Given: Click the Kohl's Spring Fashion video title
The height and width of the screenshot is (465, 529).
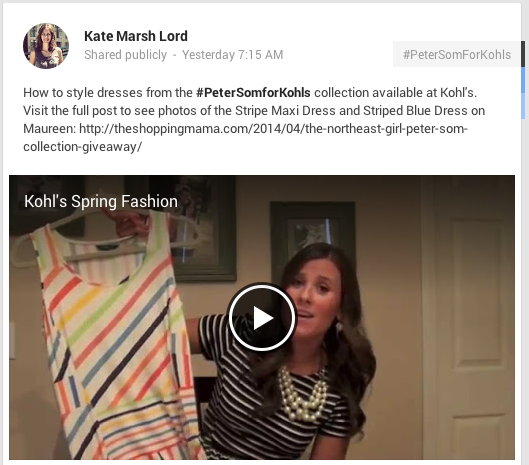Looking at the screenshot, I should (x=101, y=201).
